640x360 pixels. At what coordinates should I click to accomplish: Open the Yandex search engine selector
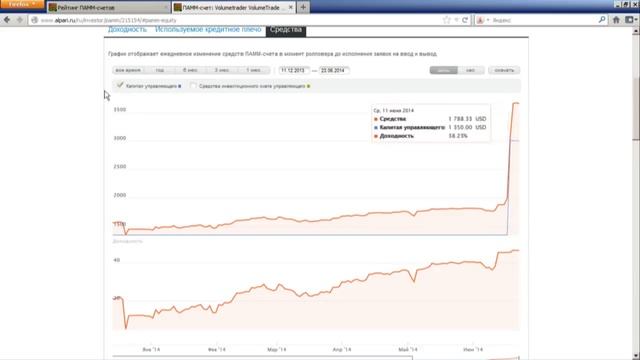[482, 20]
